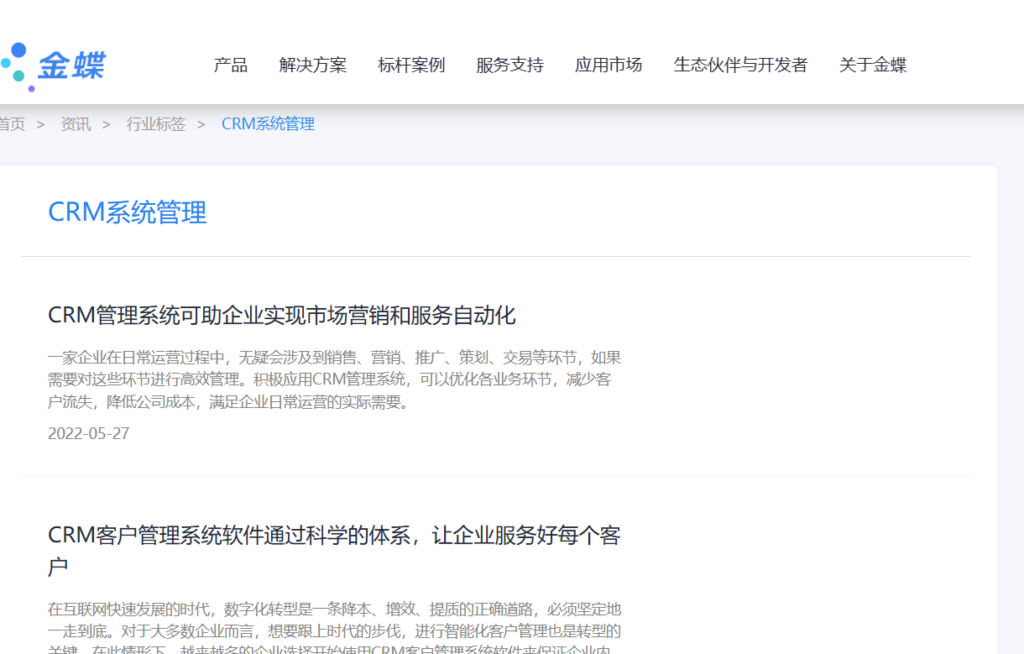The image size is (1024, 654).
Task: Select 标杆案例 in the top navigation
Action: 411,65
